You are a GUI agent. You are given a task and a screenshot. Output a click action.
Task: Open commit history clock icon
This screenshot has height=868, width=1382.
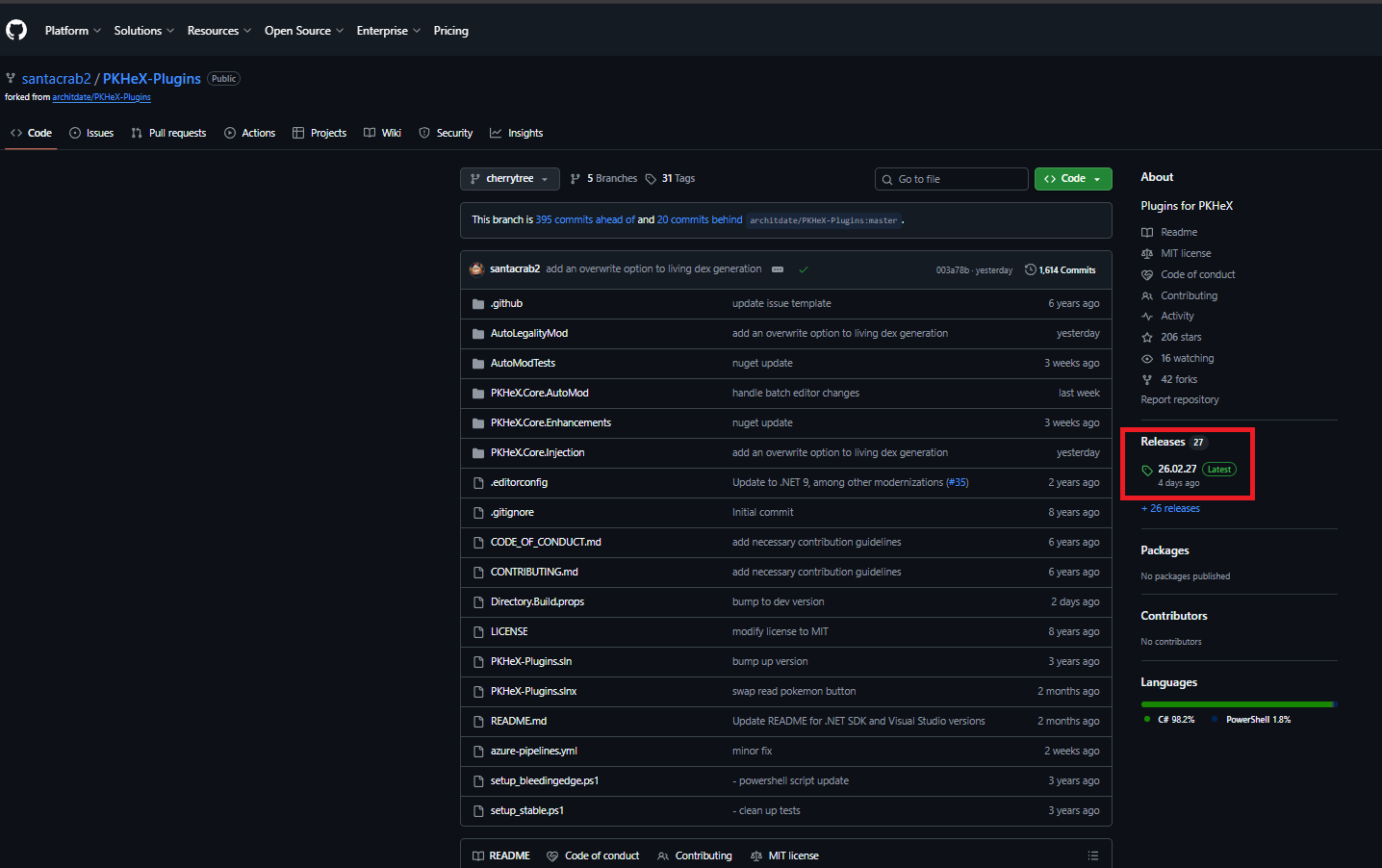tap(1030, 269)
